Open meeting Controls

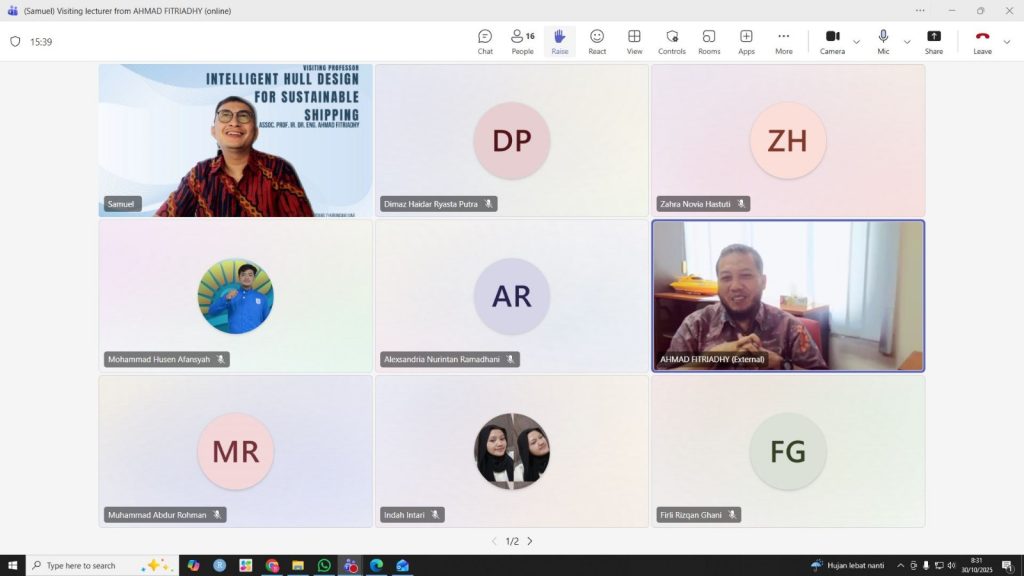672,41
